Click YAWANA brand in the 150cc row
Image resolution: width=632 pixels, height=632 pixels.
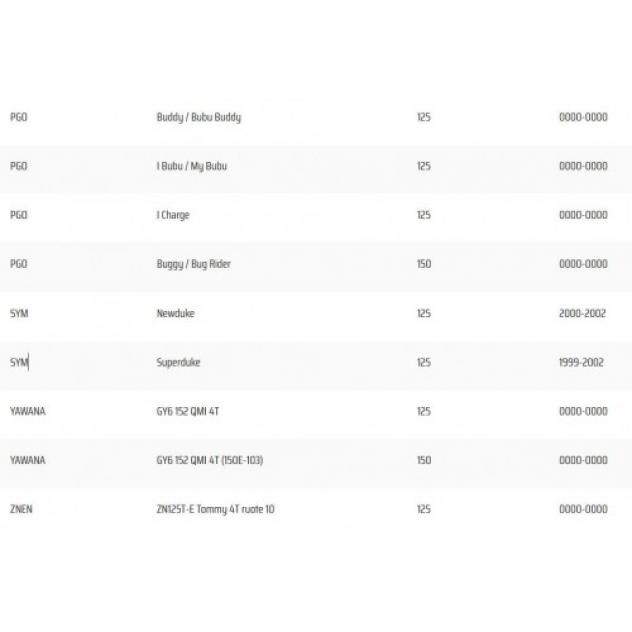click(28, 460)
